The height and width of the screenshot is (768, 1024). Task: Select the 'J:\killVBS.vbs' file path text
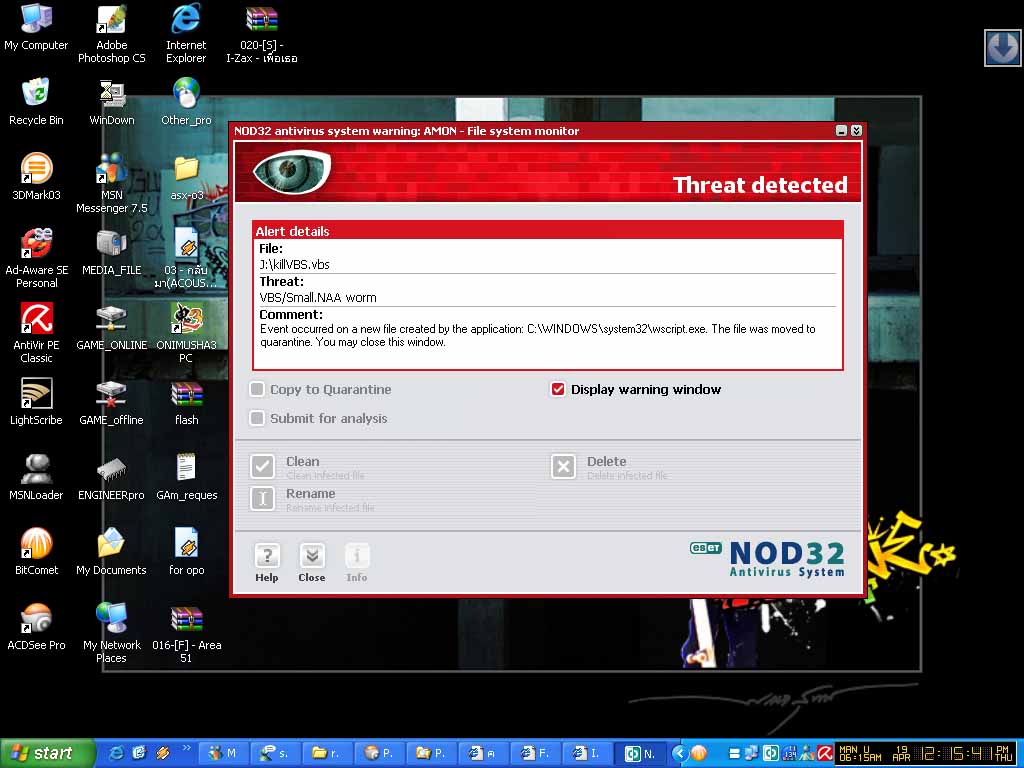pos(295,264)
